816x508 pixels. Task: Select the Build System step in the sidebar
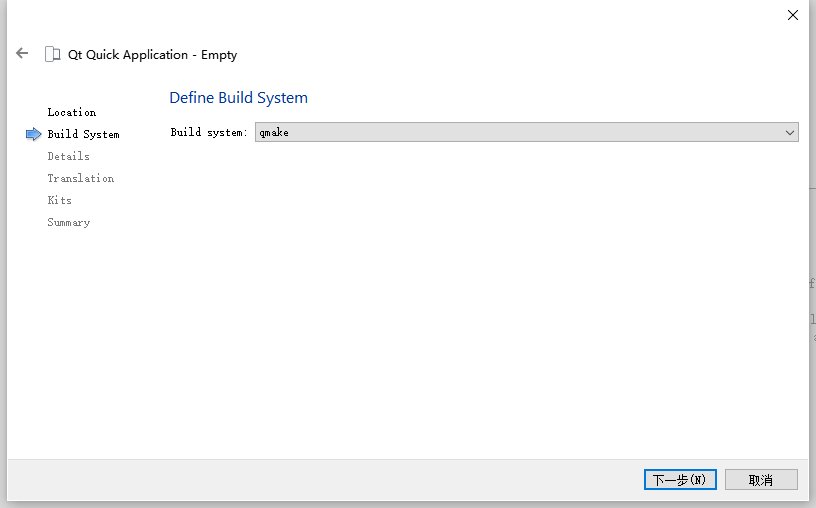[x=83, y=134]
